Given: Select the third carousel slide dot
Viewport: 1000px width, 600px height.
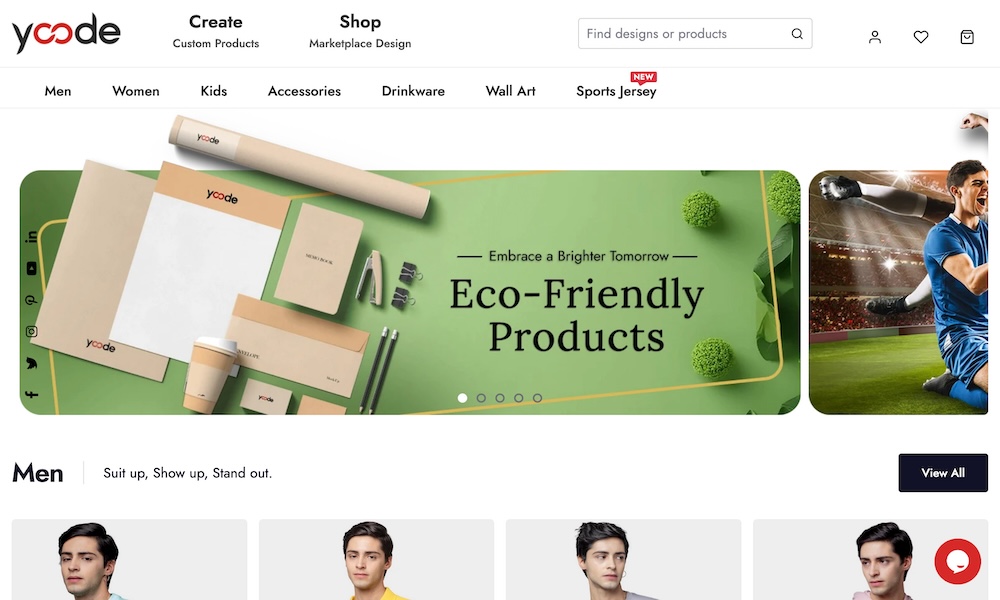Looking at the screenshot, I should coord(500,398).
